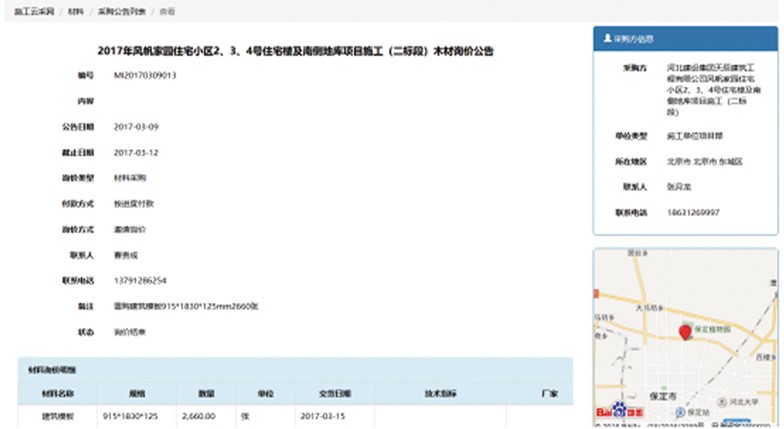Click the 规格 column header
Image resolution: width=784 pixels, height=429 pixels.
coord(135,392)
